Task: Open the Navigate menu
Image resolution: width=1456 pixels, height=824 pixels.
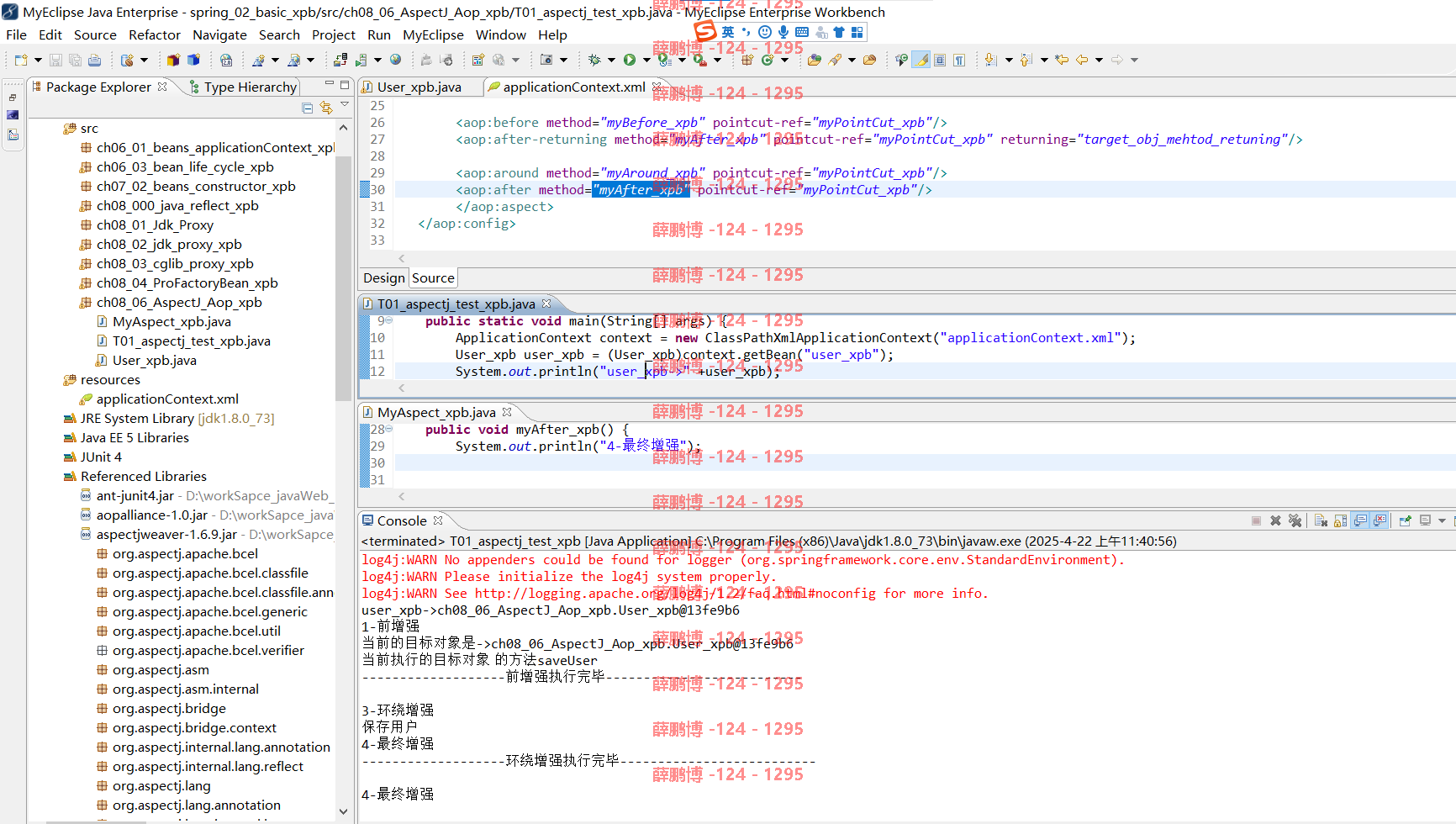Action: click(x=219, y=34)
